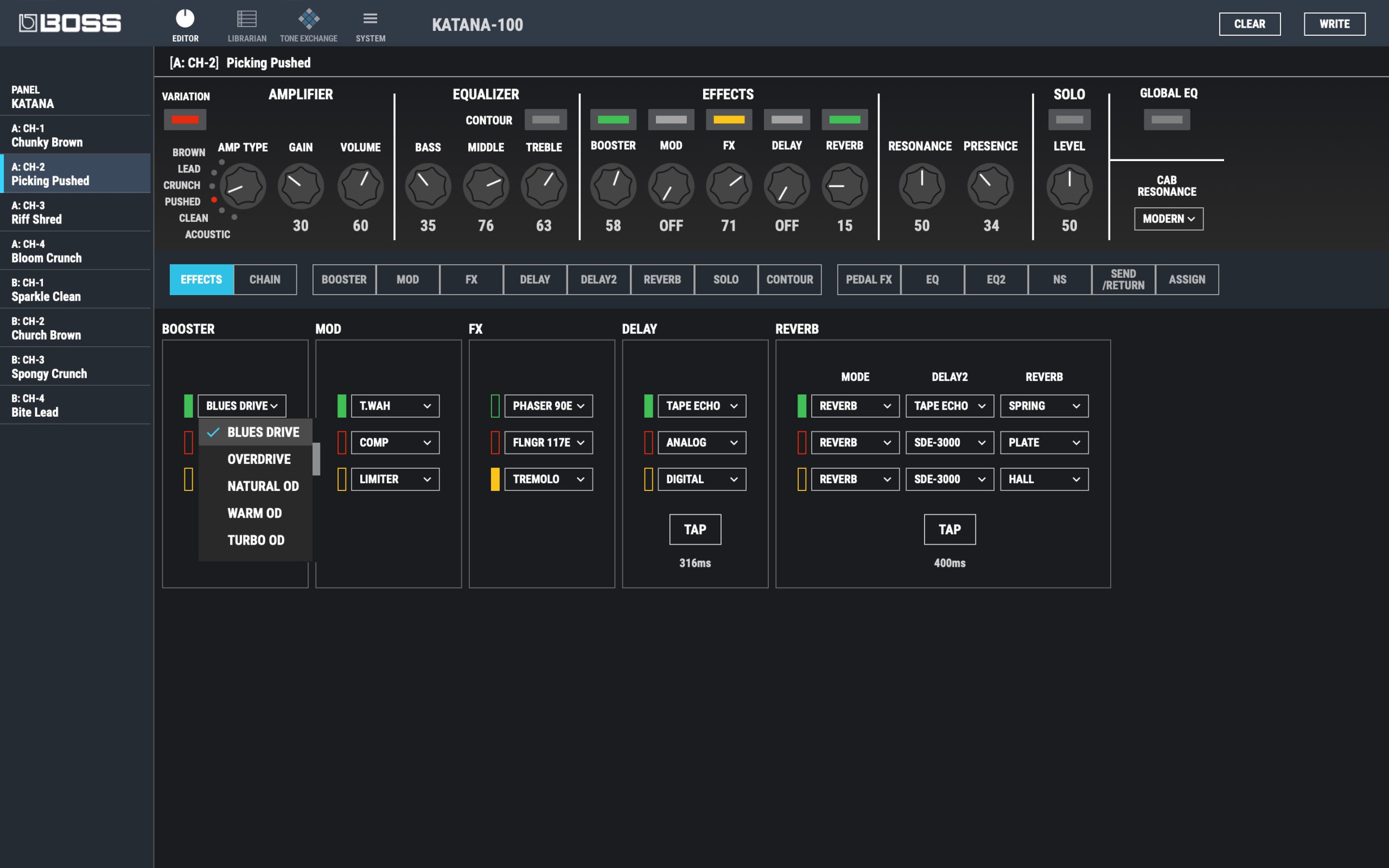Click the Resonance knob

(922, 186)
